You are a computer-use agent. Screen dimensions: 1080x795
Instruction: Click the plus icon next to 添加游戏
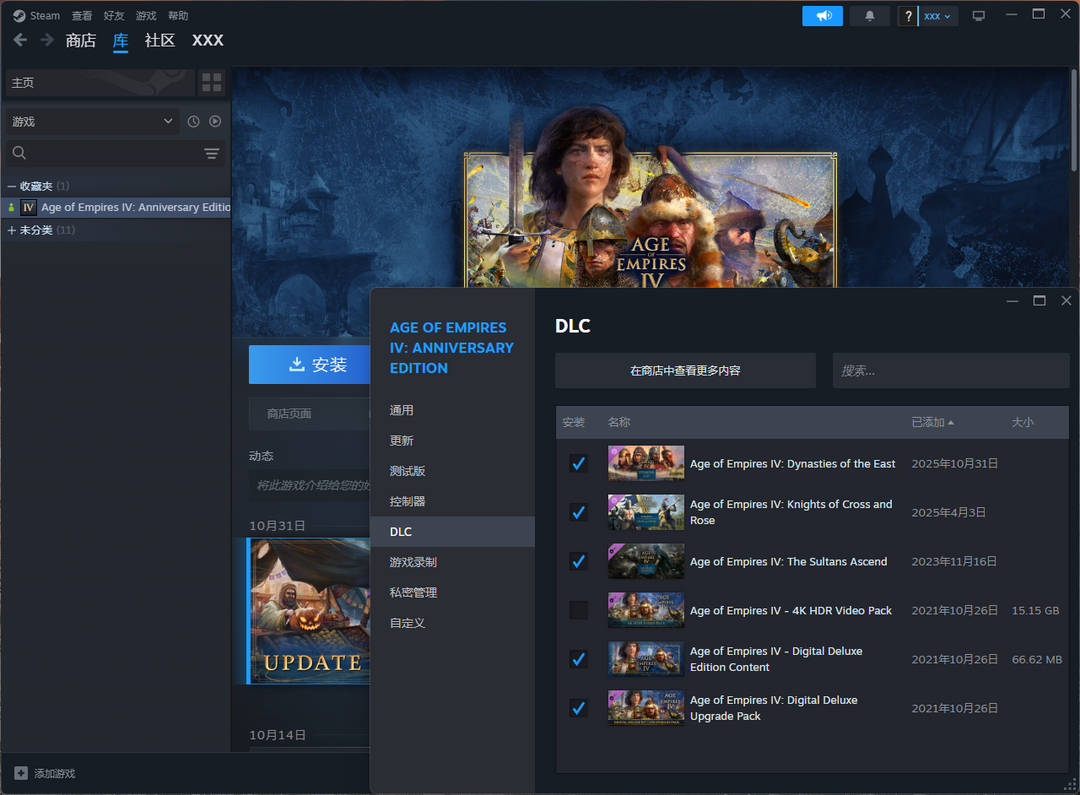[x=21, y=773]
